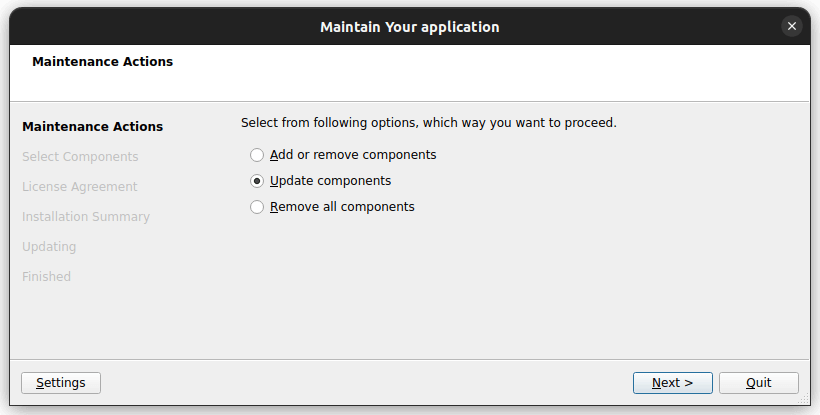This screenshot has height=415, width=820.
Task: Choose the "Update components" radio circle
Action: coord(257,181)
